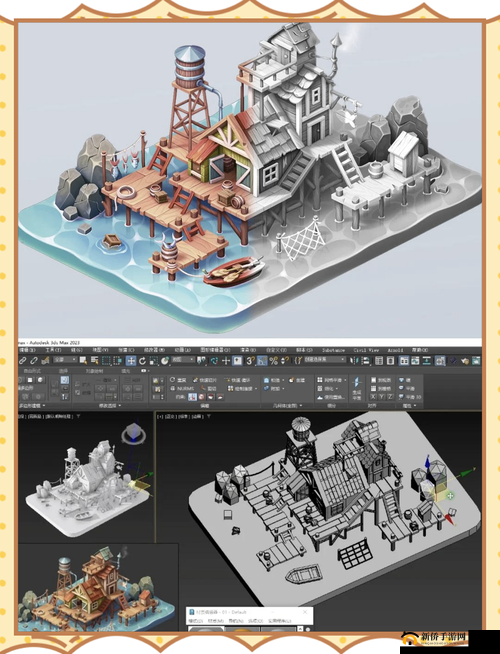
Task: Click the Select Object tool icon
Action: point(83,360)
